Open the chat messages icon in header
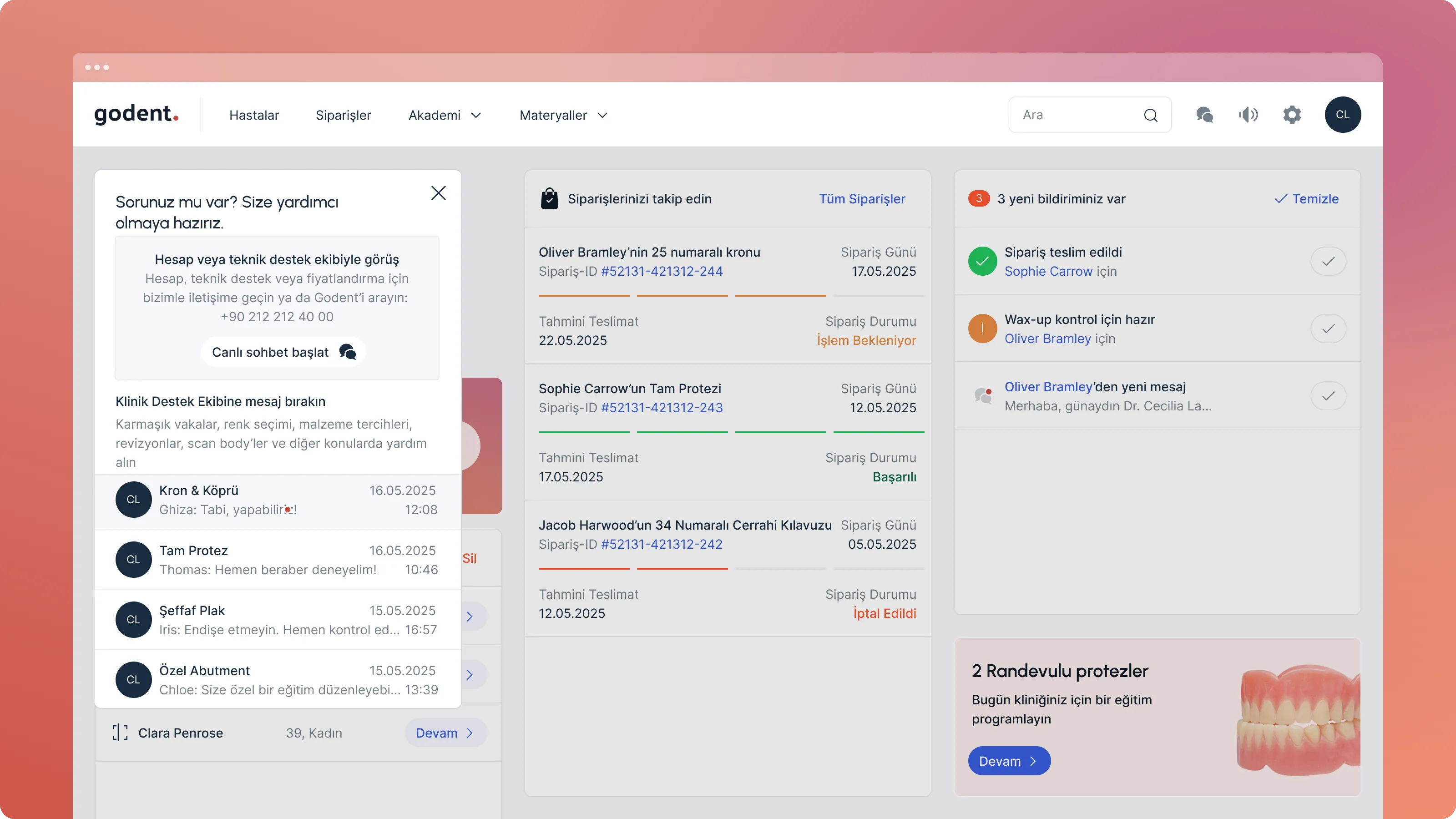 (1204, 115)
